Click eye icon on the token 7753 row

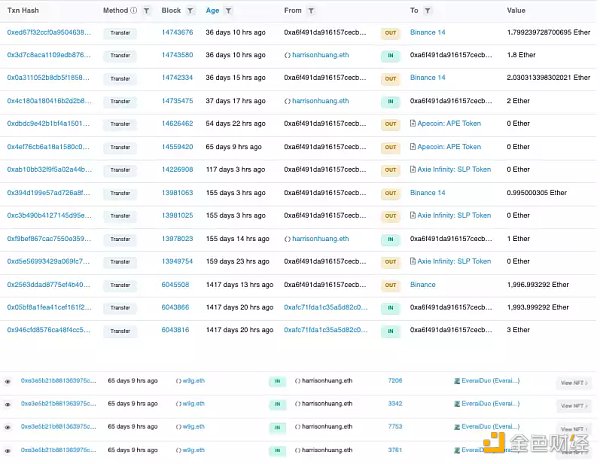click(7, 427)
